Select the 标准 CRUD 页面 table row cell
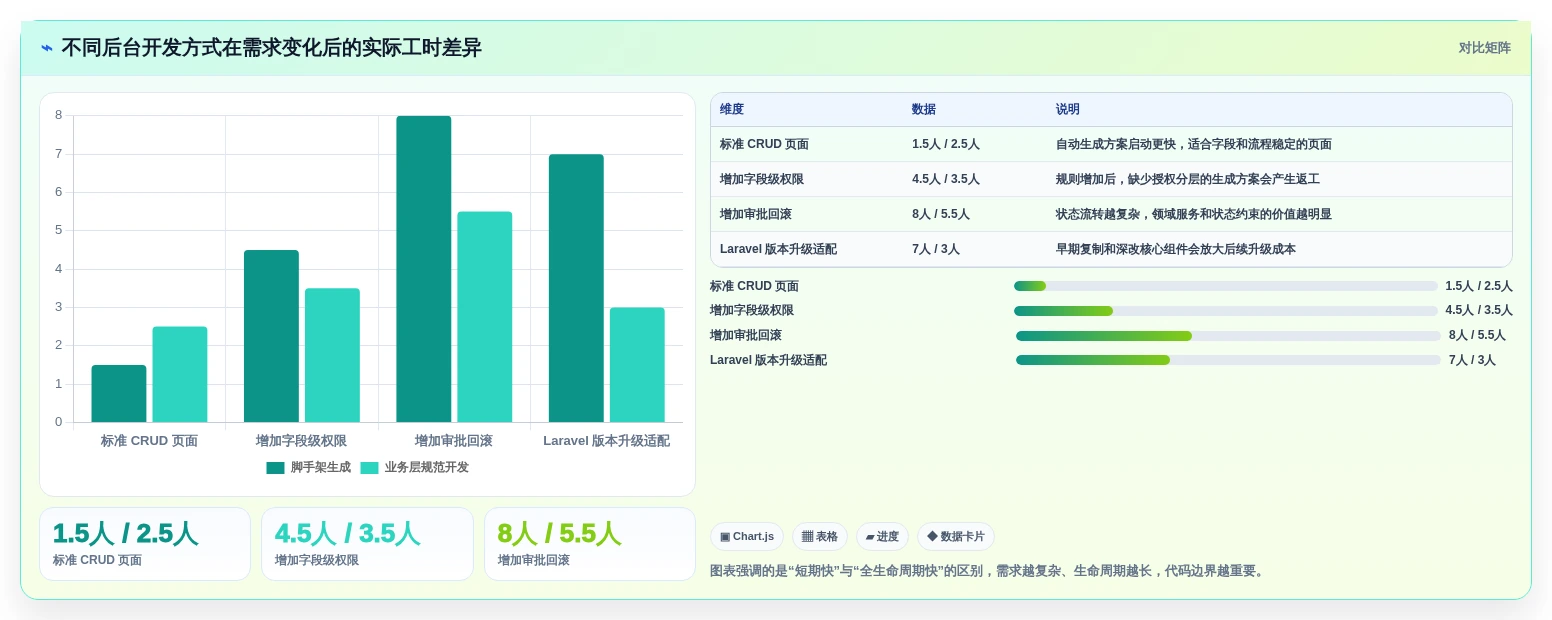This screenshot has width=1552, height=620. click(x=764, y=144)
